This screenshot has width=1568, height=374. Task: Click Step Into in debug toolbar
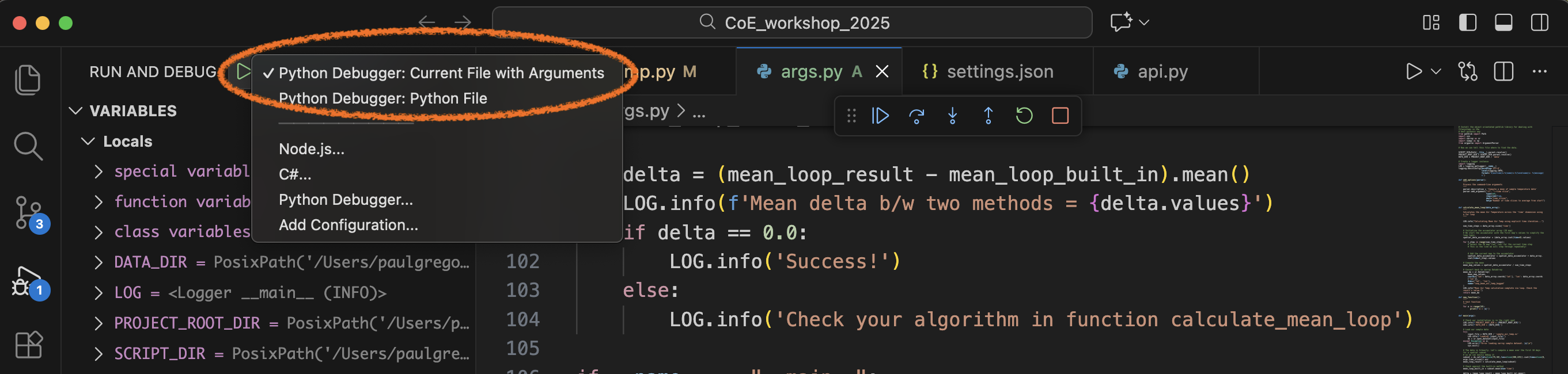point(952,116)
